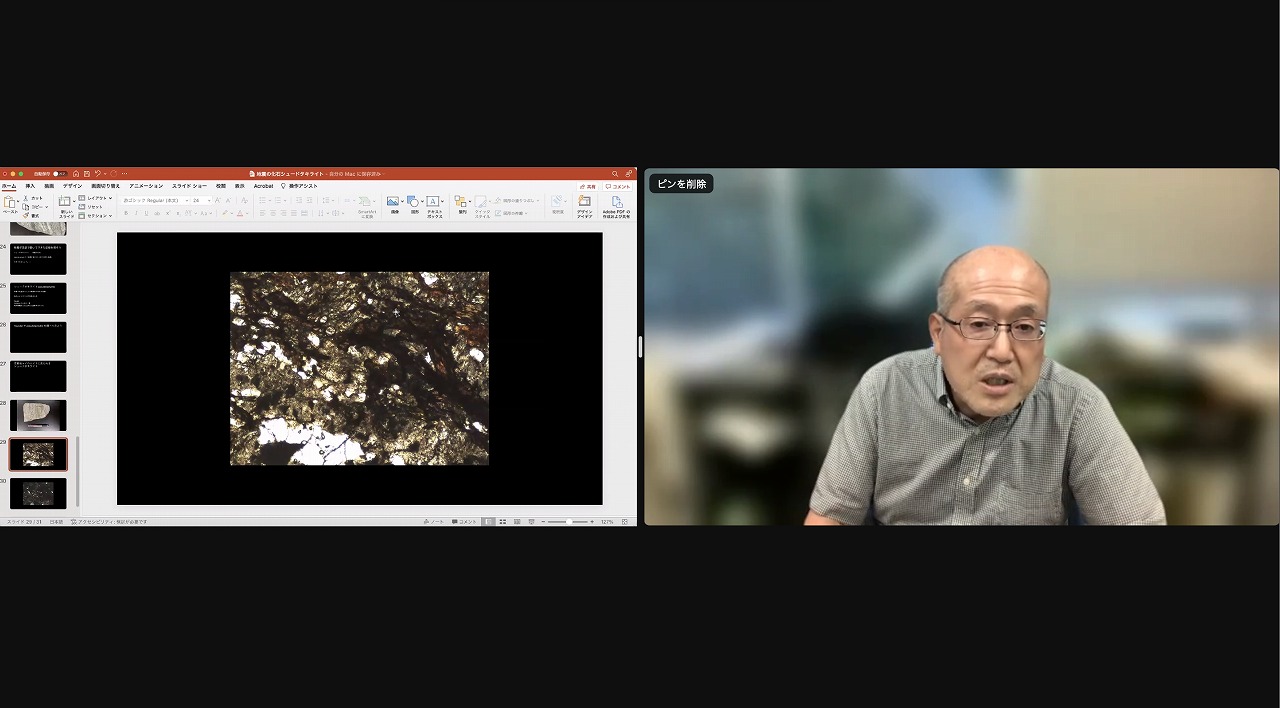Click the Increase font size icon
The width and height of the screenshot is (1280, 708).
(x=217, y=200)
